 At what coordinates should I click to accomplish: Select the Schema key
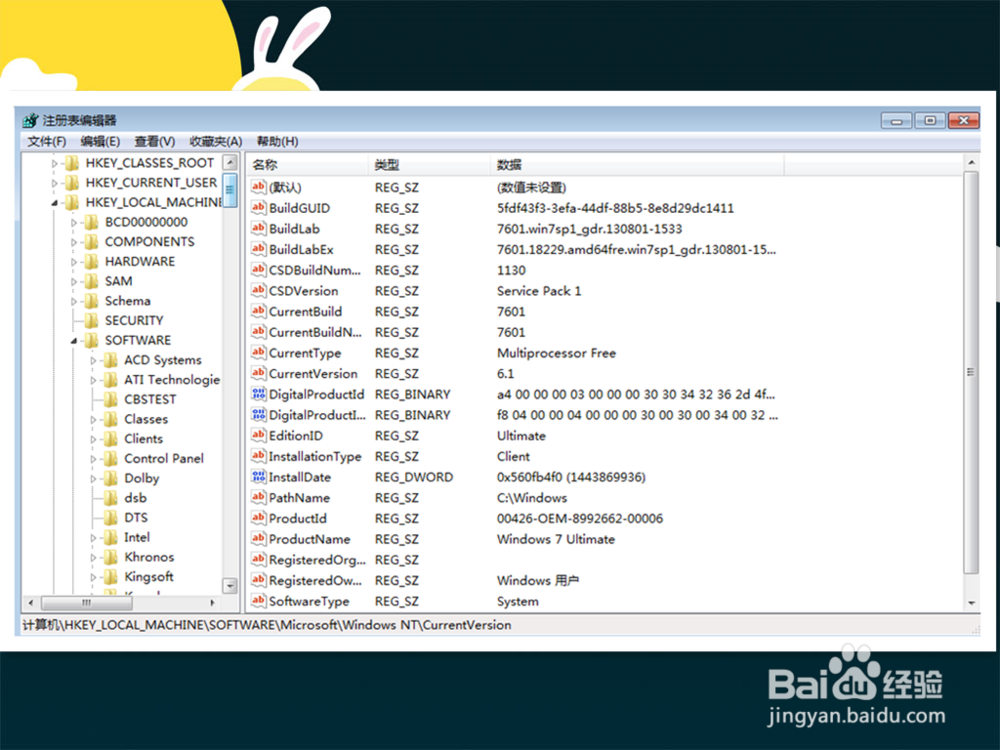(x=128, y=301)
